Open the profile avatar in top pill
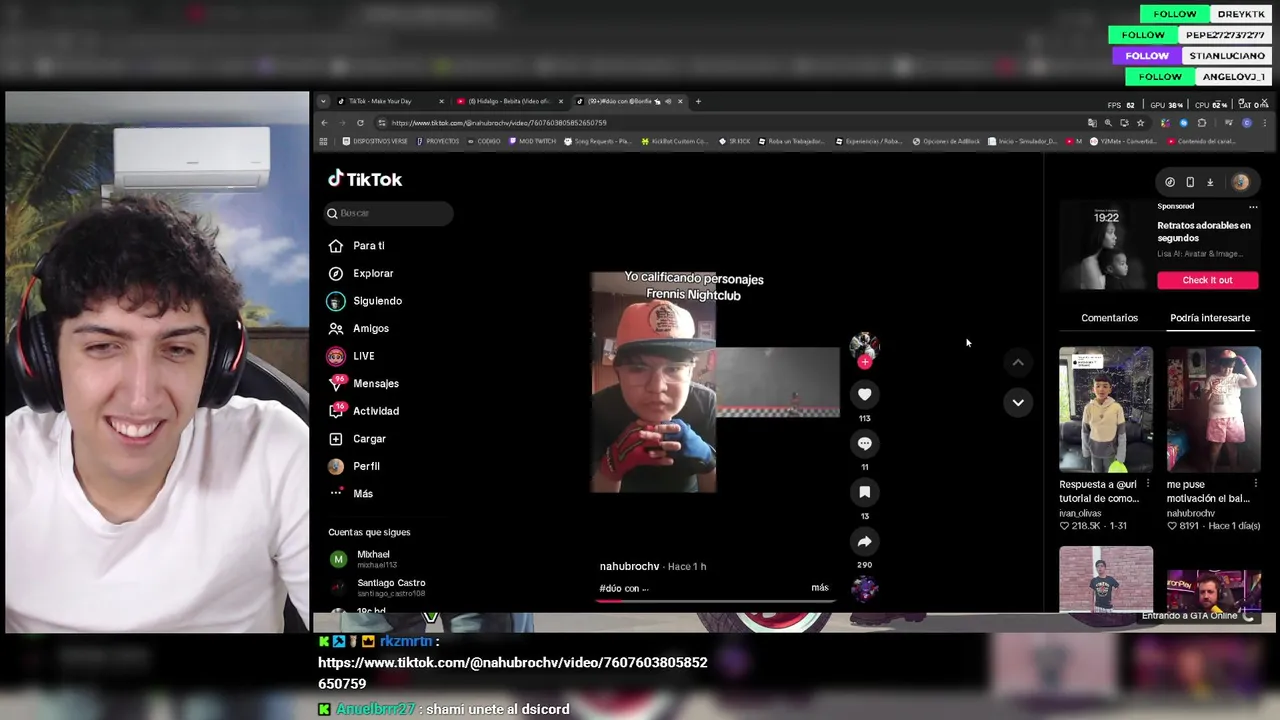 point(1241,182)
